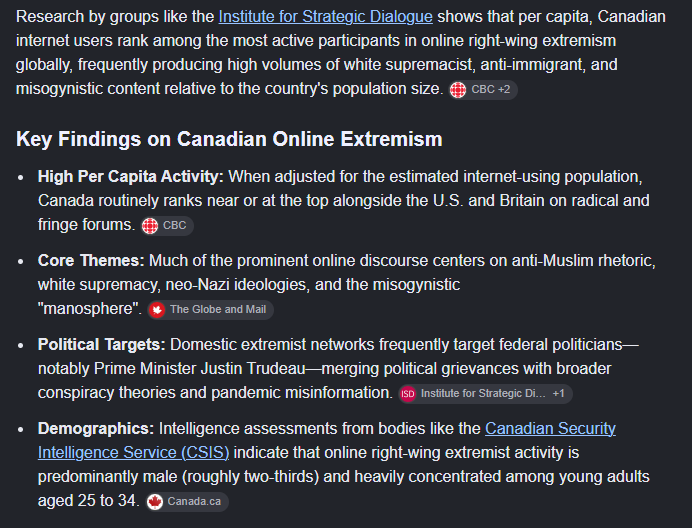The height and width of the screenshot is (528, 692).
Task: Open The Globe and Mail source chip
Action: tap(211, 309)
